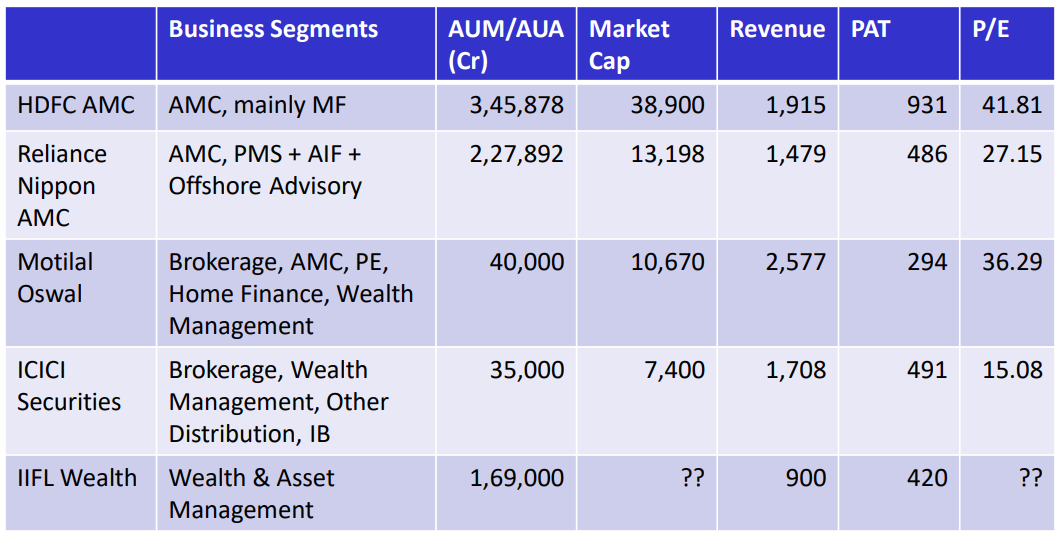Click the IIFL Wealth row label
Image resolution: width=1061 pixels, height=538 pixels.
pos(77,478)
